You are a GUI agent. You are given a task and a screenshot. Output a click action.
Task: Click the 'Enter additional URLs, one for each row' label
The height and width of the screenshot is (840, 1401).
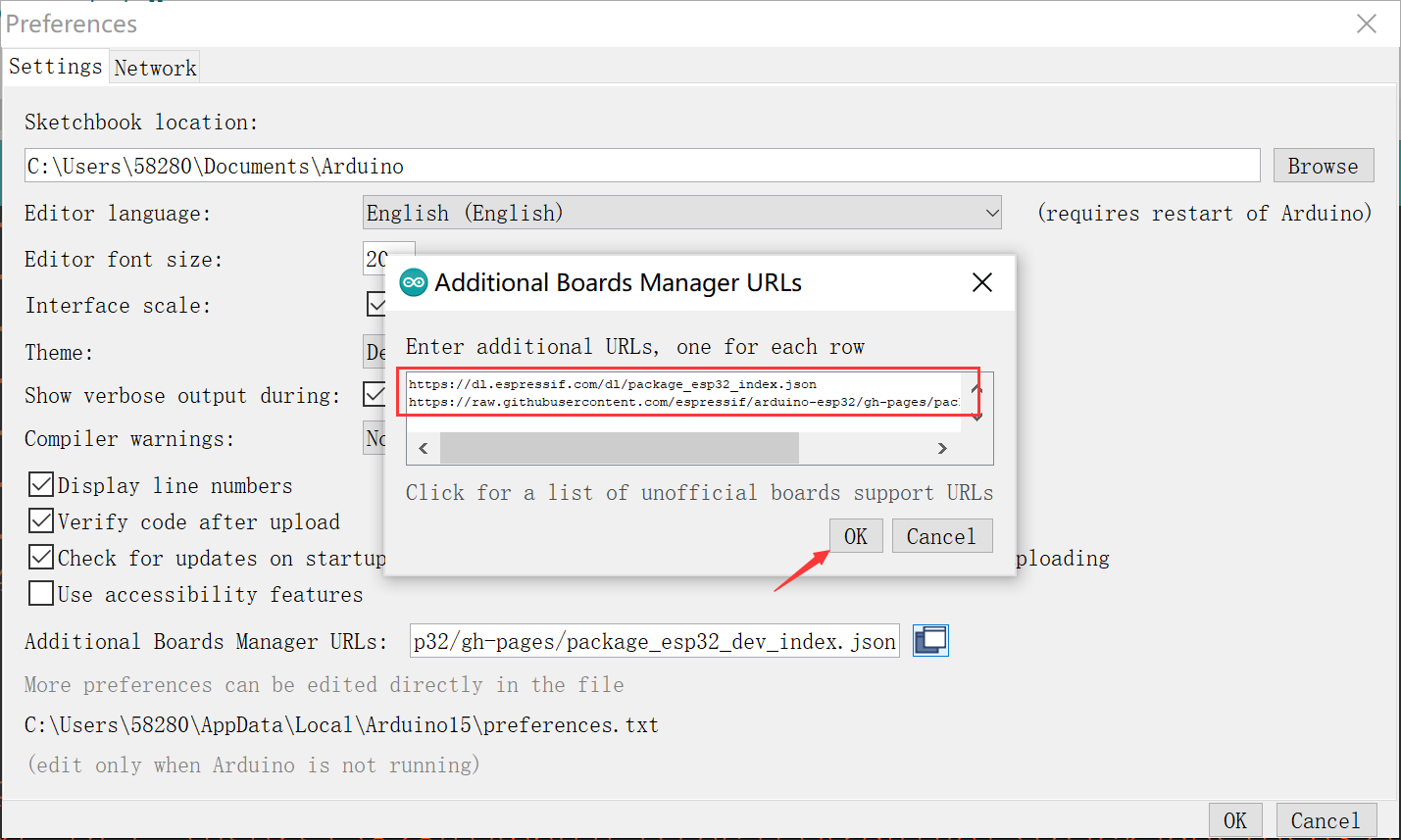pyautogui.click(x=635, y=347)
